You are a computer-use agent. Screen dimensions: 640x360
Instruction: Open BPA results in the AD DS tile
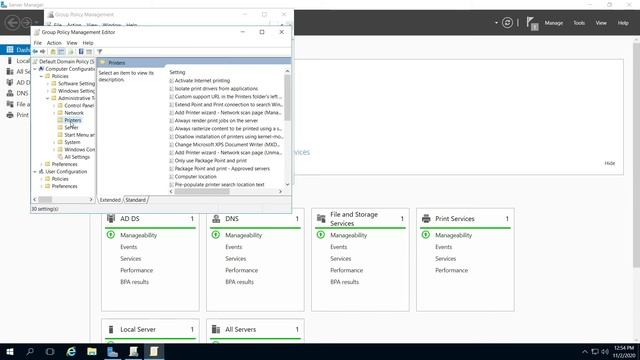pos(134,282)
